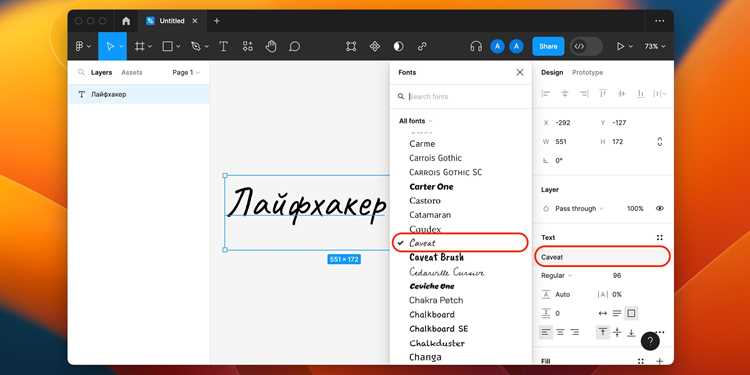This screenshot has height=375, width=750.
Task: Select the Pen tool
Action: 196,46
